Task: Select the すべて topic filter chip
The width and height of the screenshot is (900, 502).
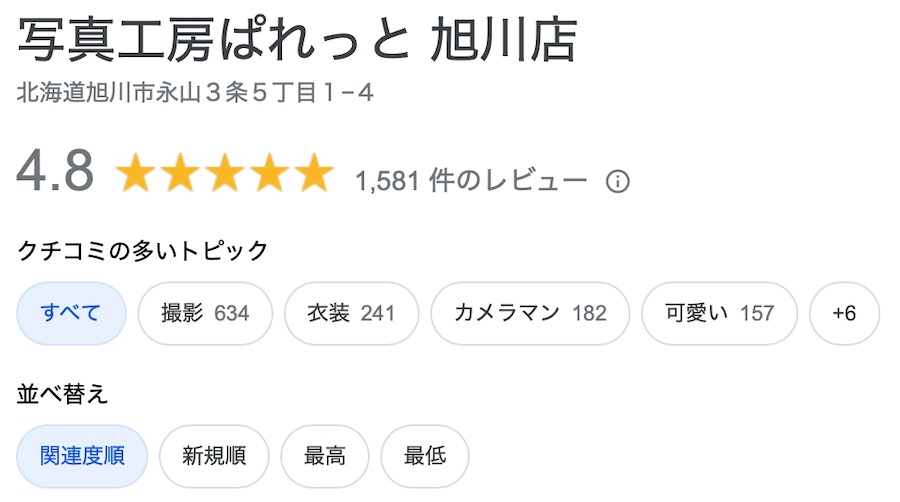Action: 71,313
